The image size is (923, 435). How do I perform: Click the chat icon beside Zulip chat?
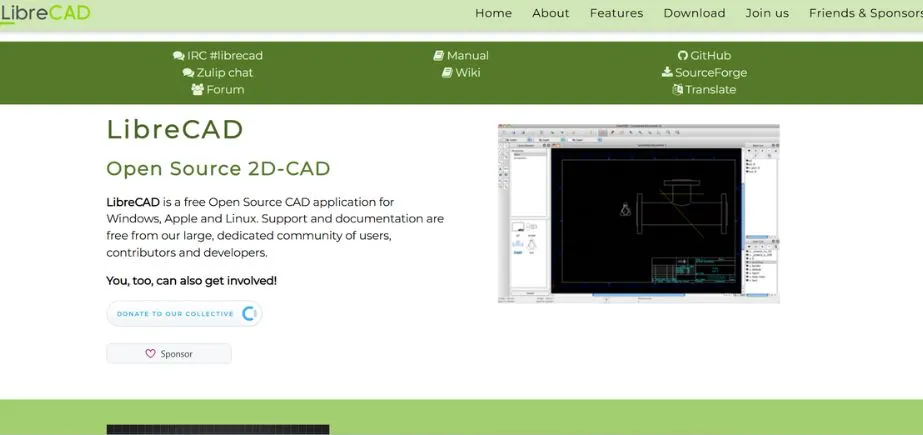tap(188, 73)
